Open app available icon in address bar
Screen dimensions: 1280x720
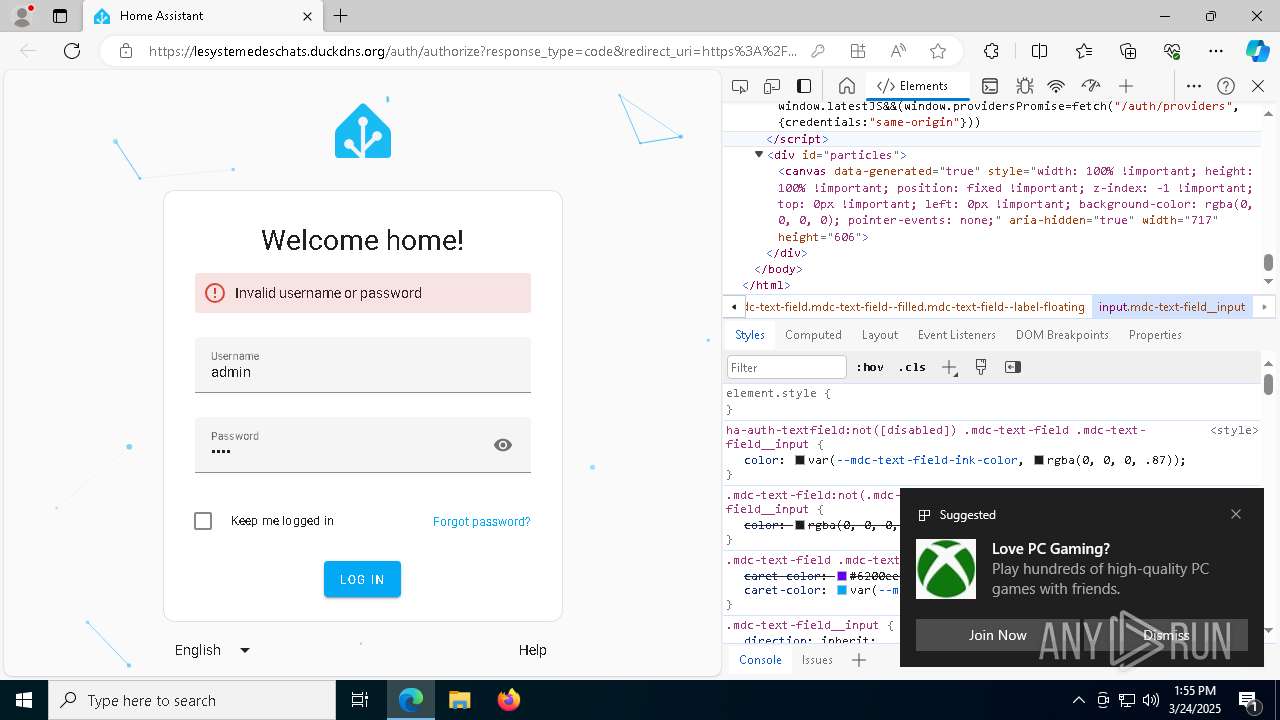point(858,51)
